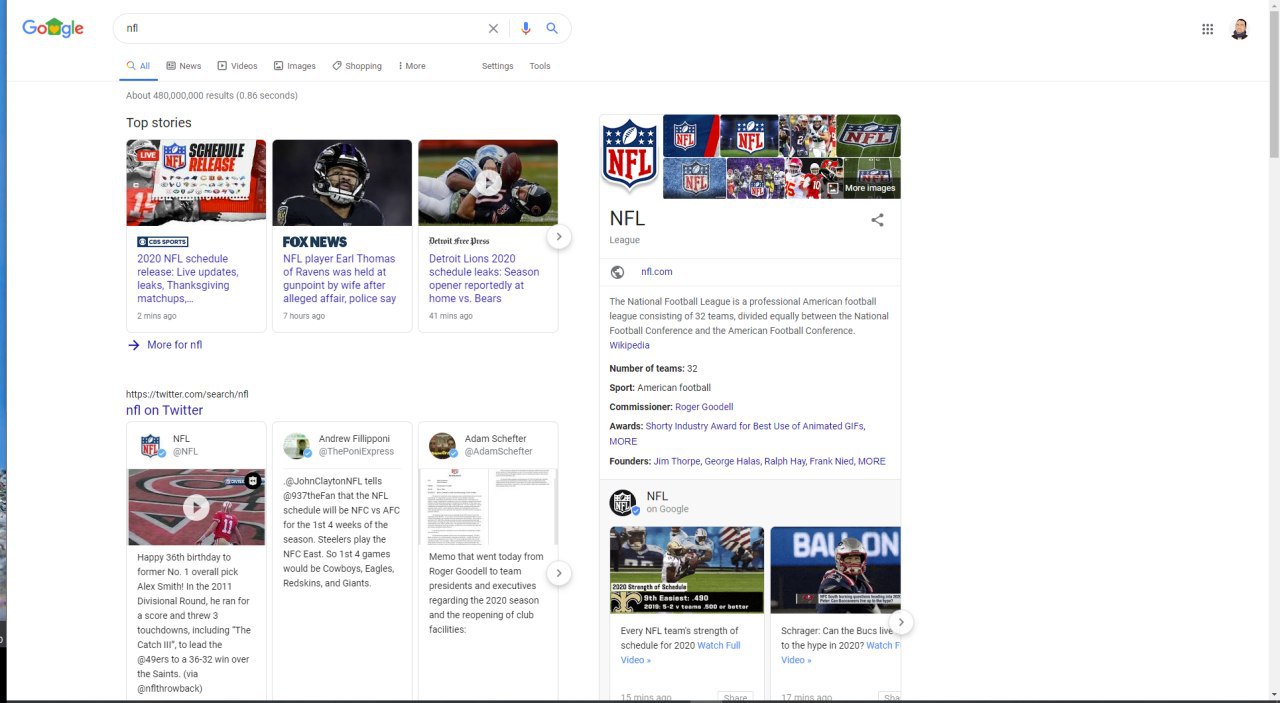Expand the More search categories menu
This screenshot has width=1280, height=703.
coord(412,66)
